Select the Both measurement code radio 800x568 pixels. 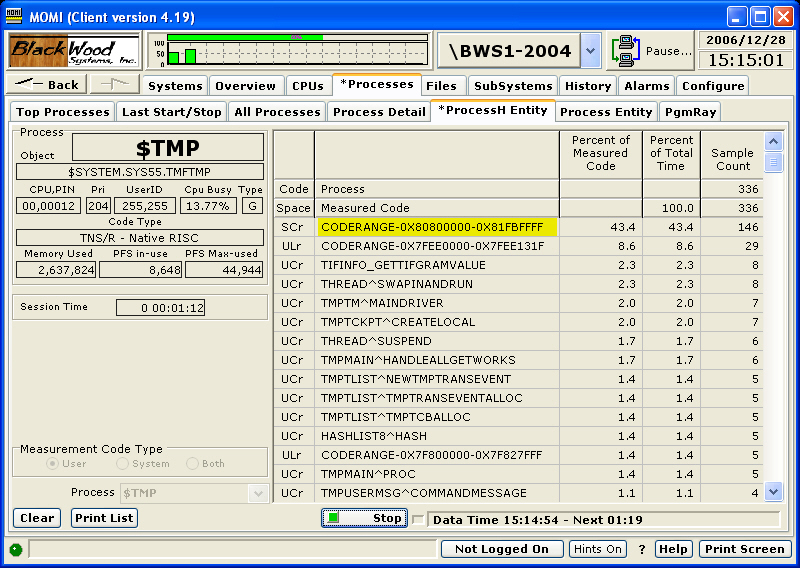[192, 463]
